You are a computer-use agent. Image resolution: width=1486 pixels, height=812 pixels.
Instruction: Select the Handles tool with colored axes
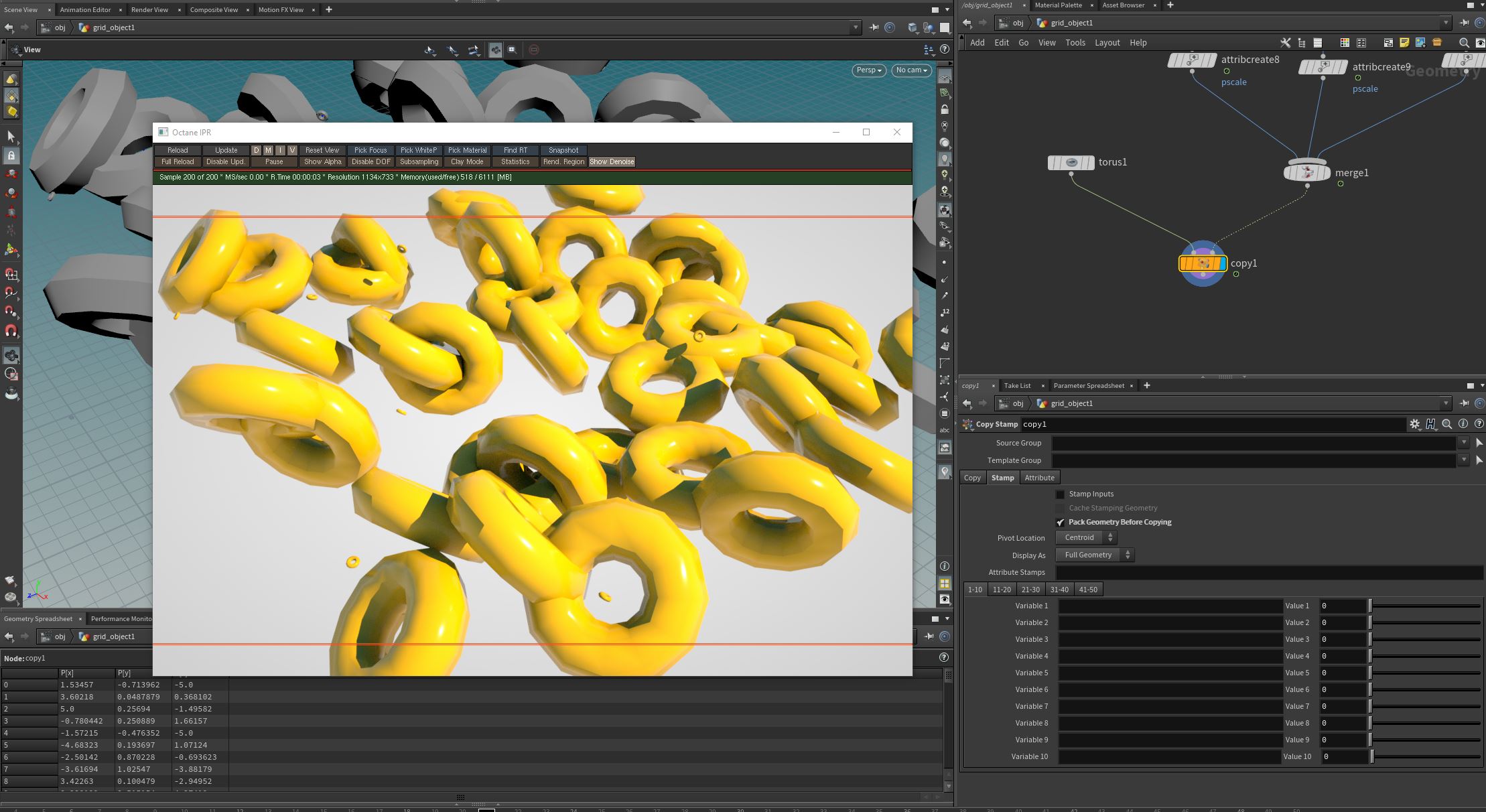click(11, 250)
